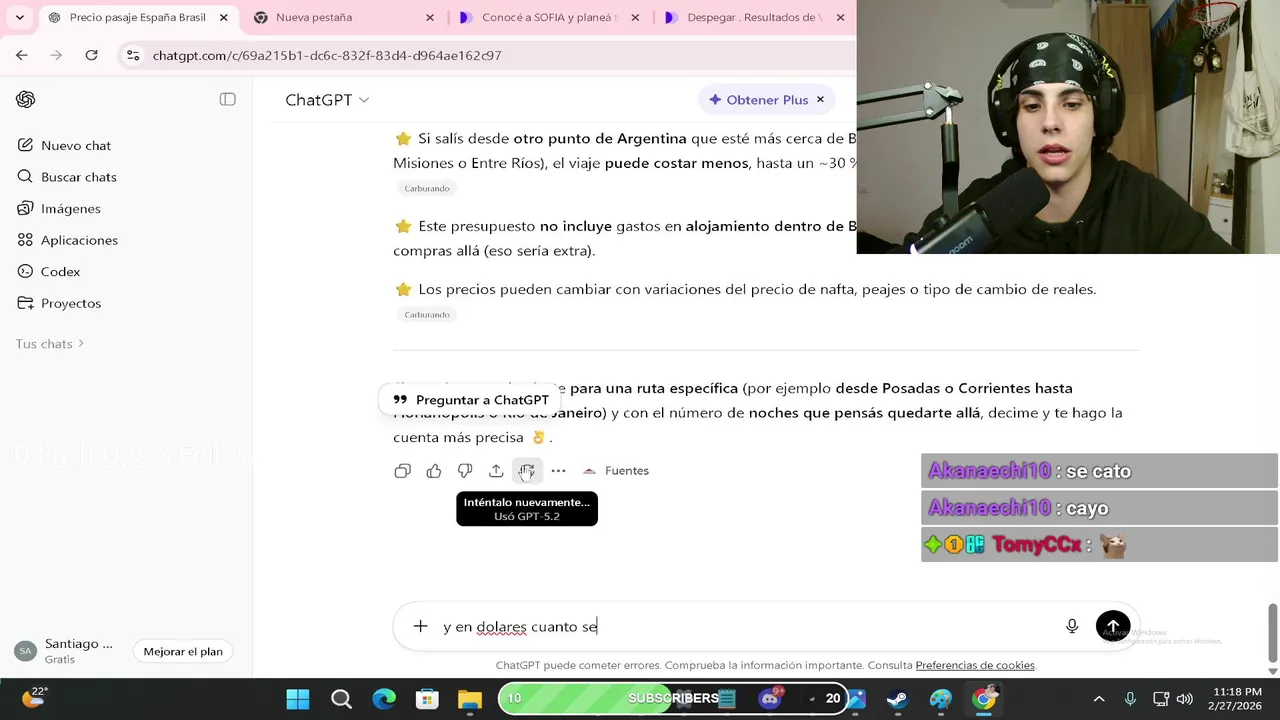This screenshot has width=1280, height=720.
Task: Click Preguntar a ChatGPT popup
Action: [471, 400]
